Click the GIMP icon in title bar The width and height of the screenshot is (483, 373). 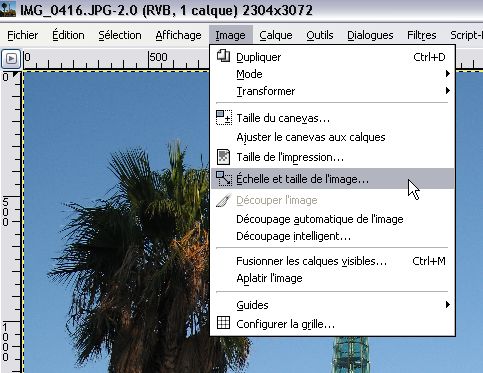(8, 9)
